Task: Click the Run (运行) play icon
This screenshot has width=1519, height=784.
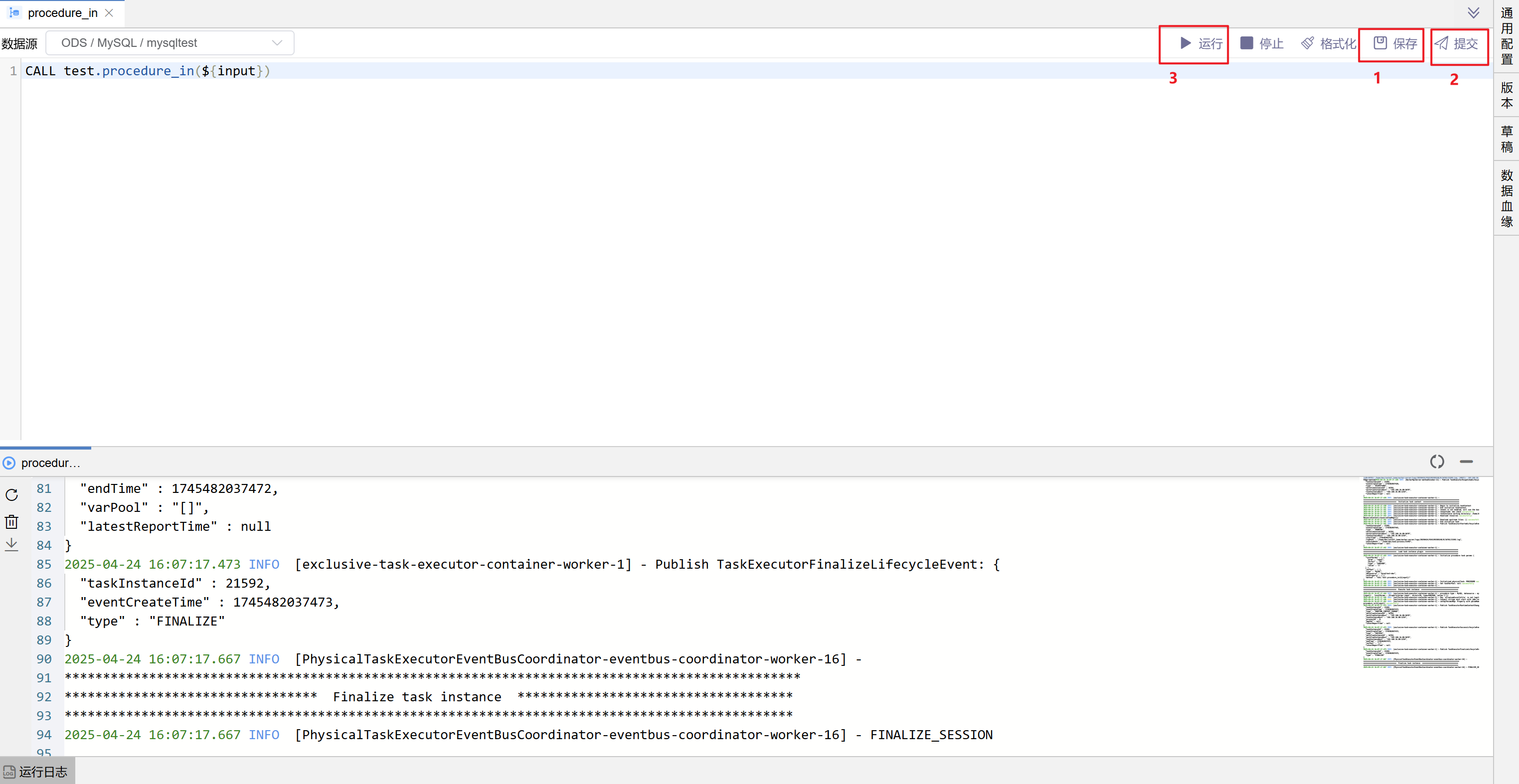Action: pos(1185,43)
